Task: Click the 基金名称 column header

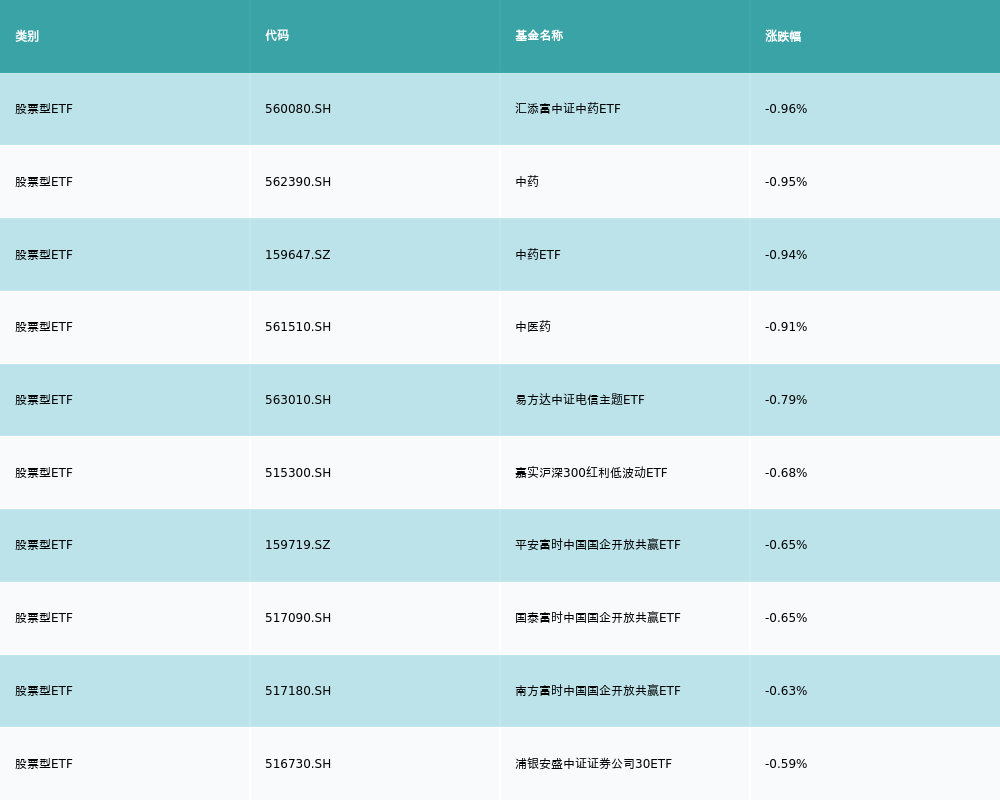Action: (539, 36)
